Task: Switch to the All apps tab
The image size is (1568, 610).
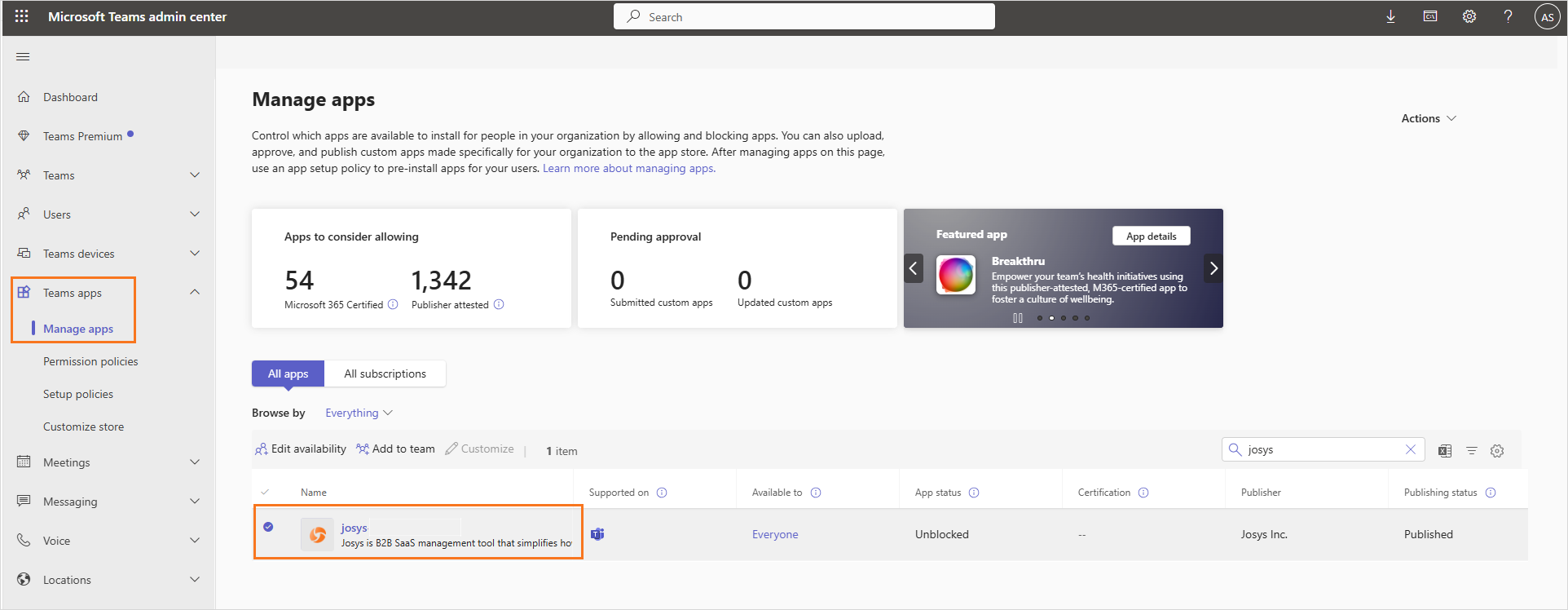Action: coord(288,374)
